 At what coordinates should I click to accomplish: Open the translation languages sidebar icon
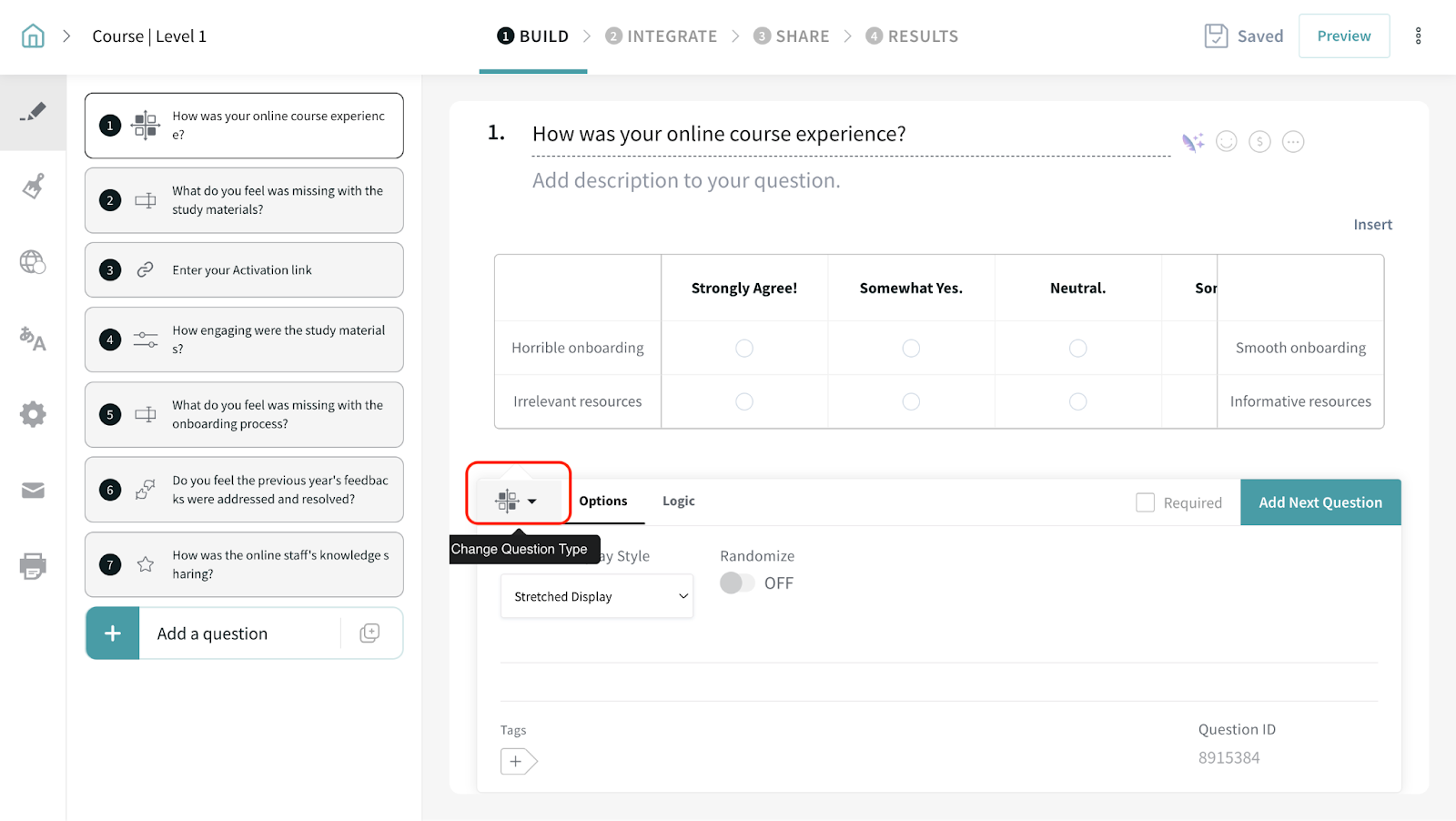pyautogui.click(x=33, y=339)
